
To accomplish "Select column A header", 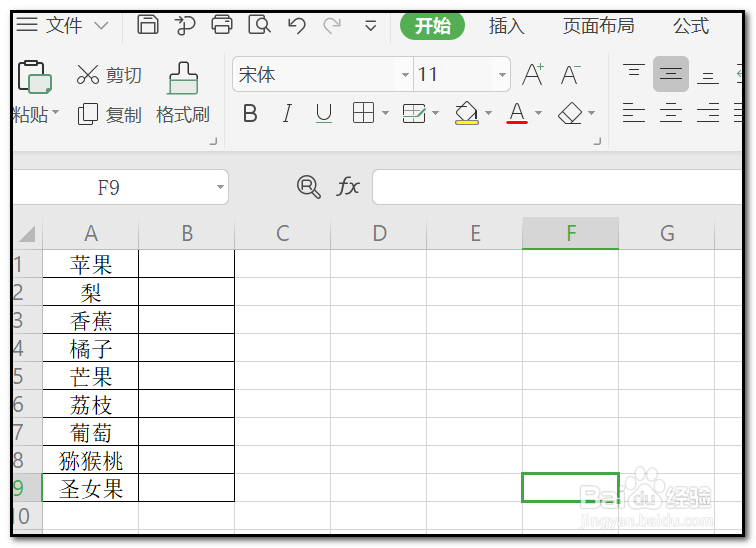I will click(x=91, y=234).
